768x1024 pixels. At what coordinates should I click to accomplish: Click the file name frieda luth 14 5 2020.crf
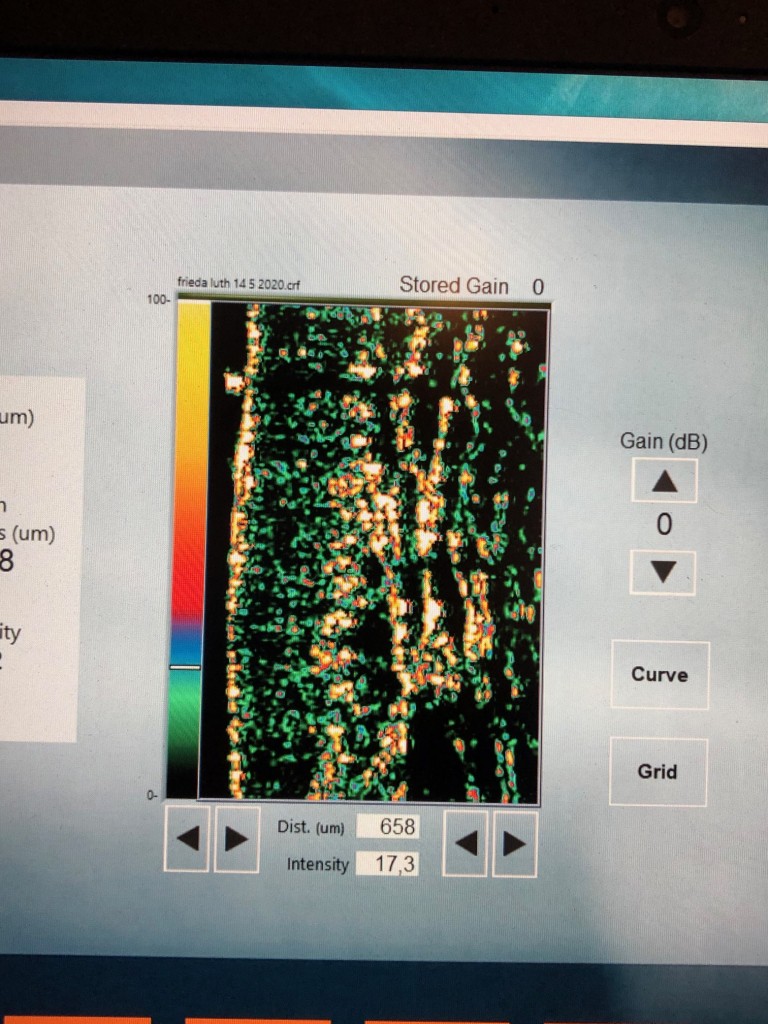click(238, 284)
